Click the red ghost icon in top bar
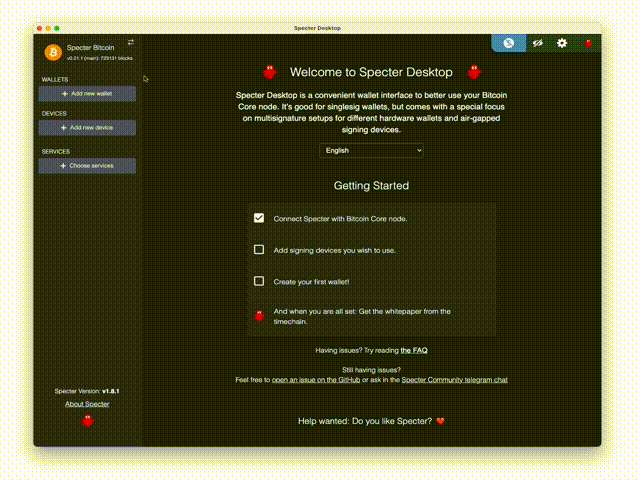The width and height of the screenshot is (640, 480). tap(588, 43)
